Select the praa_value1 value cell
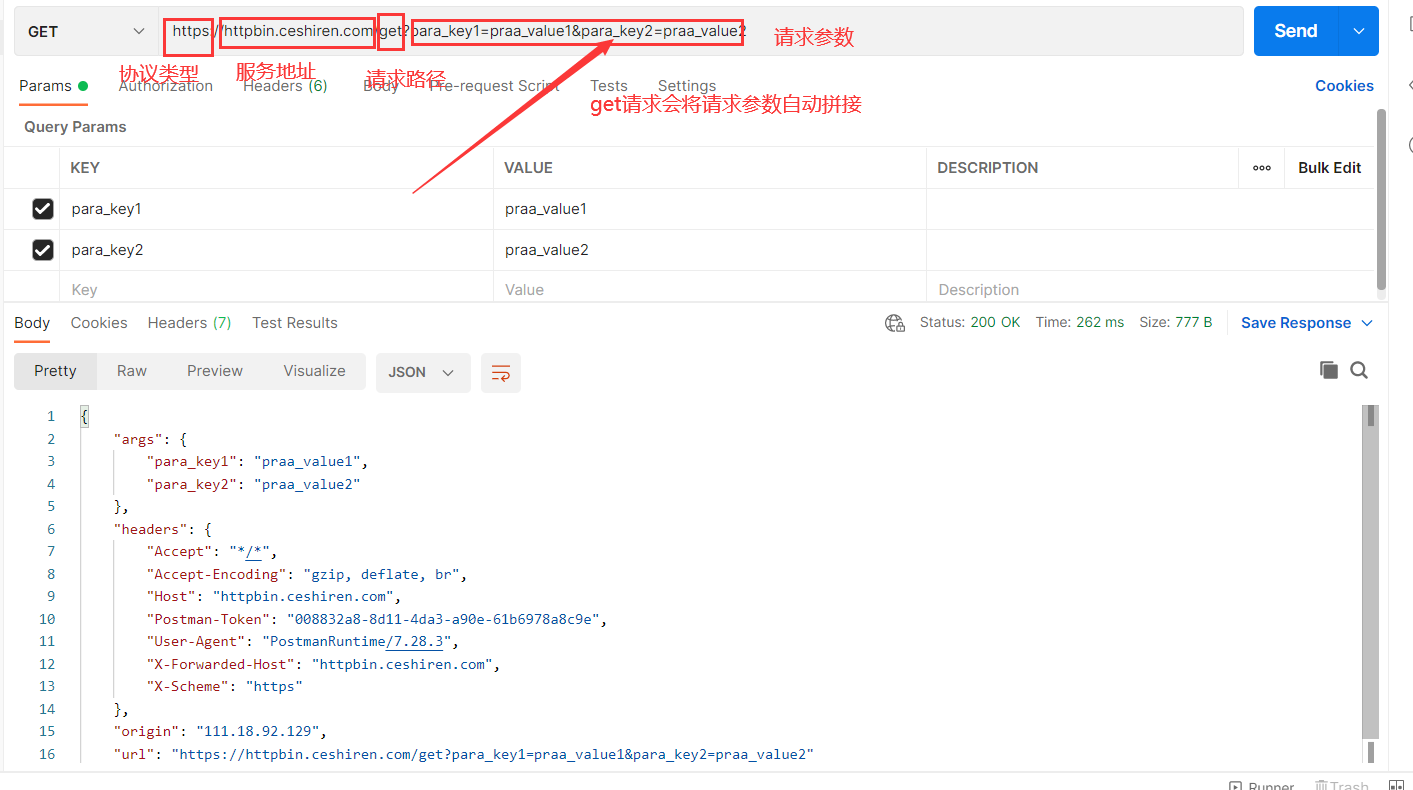 (x=710, y=209)
